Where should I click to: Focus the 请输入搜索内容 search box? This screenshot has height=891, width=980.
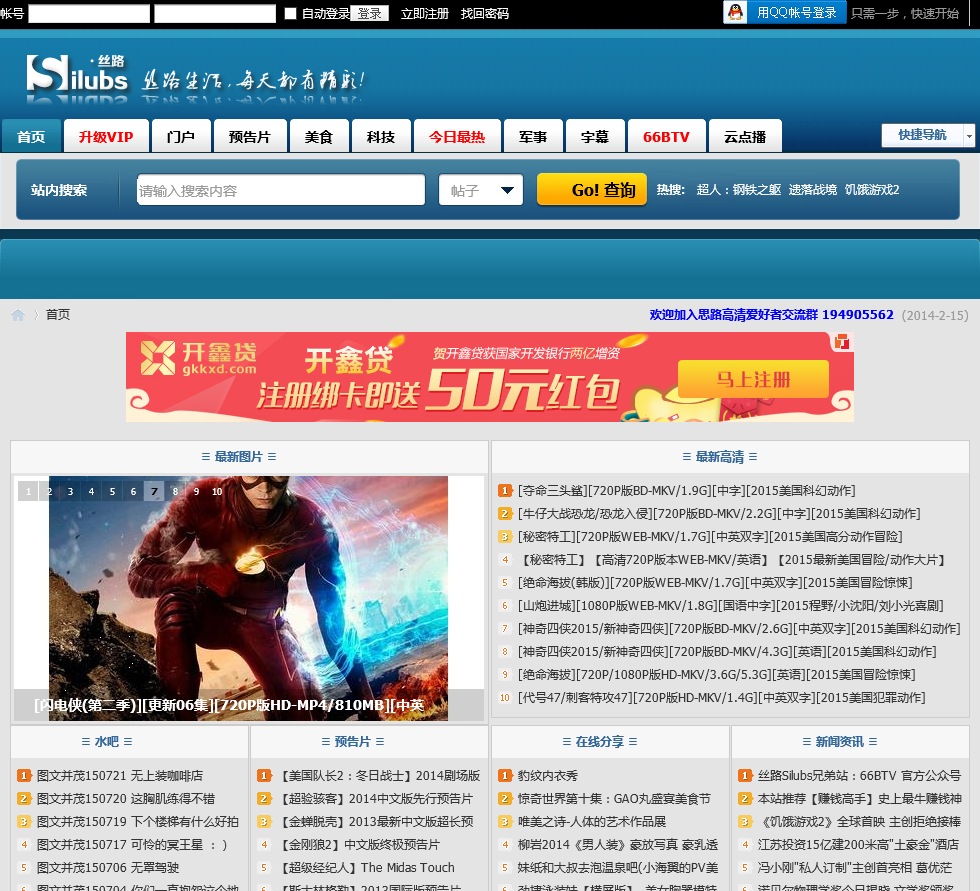(x=281, y=190)
